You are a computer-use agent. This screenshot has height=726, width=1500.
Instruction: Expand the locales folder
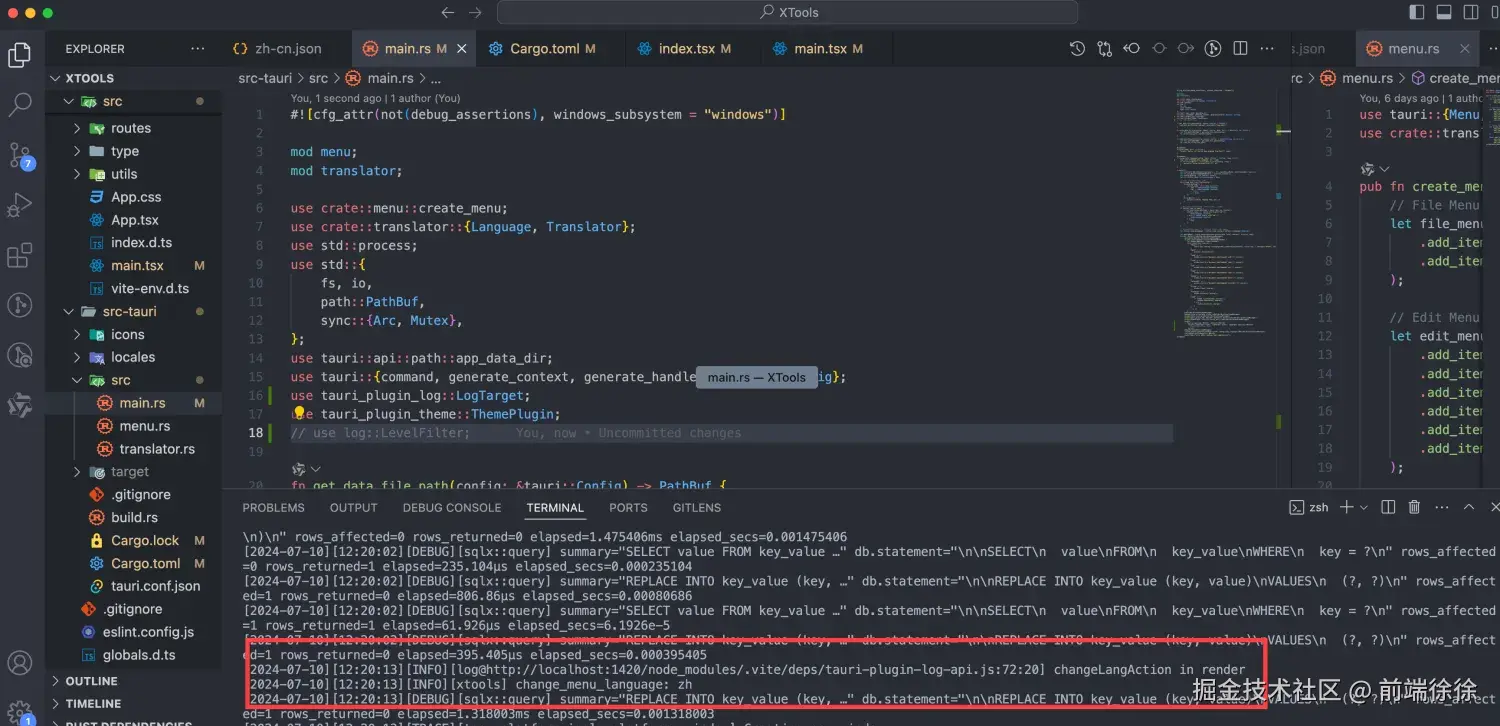tap(134, 357)
